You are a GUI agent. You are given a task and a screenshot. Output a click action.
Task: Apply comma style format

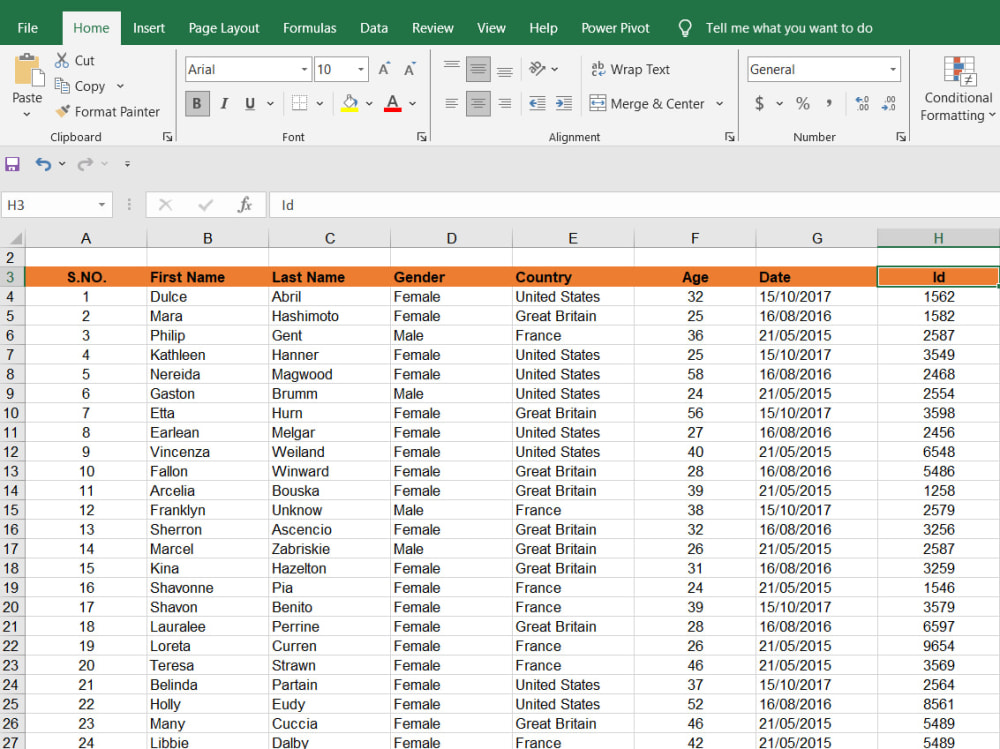pos(828,103)
